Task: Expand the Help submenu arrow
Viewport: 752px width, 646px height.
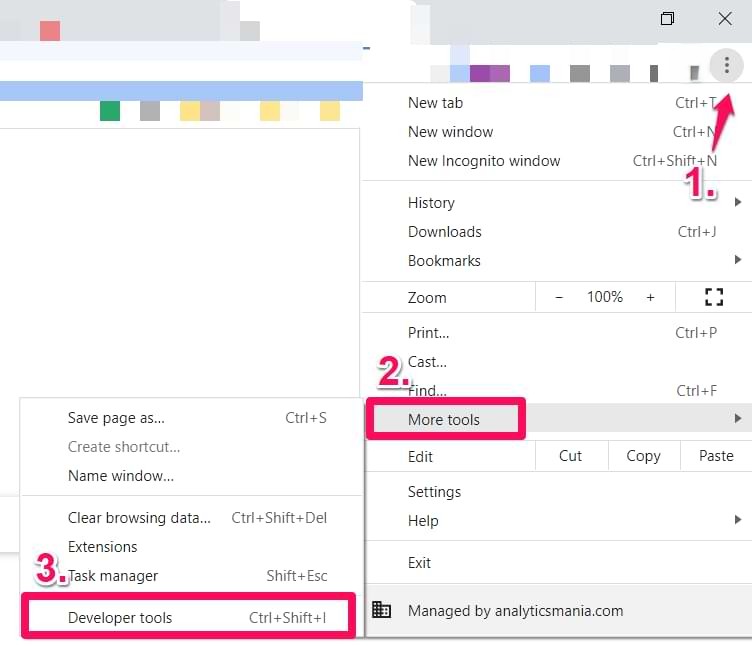Action: pos(738,521)
